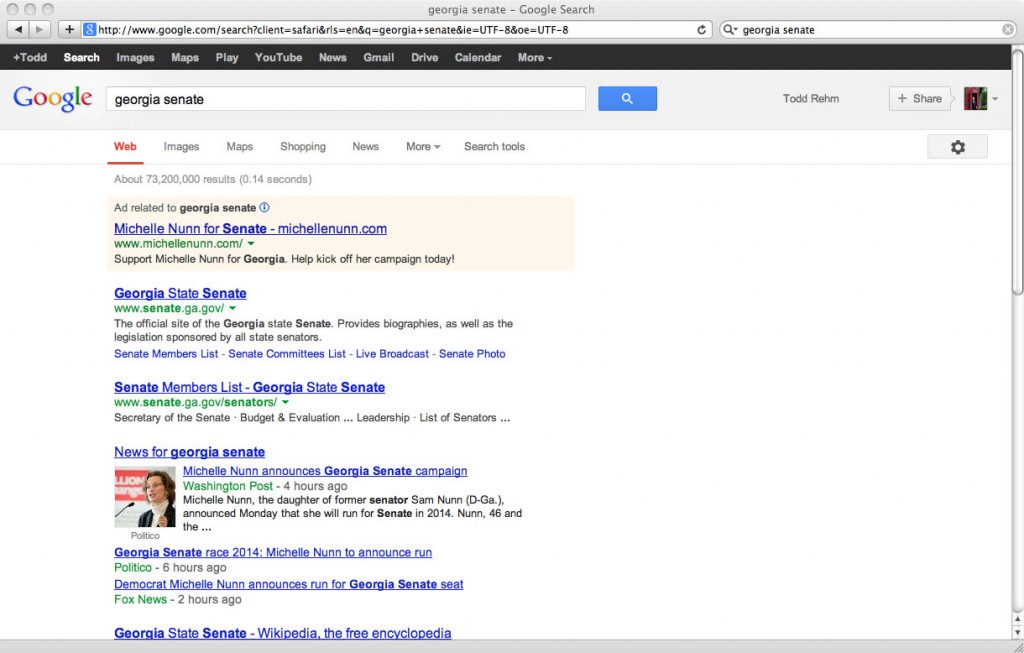Select Images in the black Google bar

(x=135, y=57)
